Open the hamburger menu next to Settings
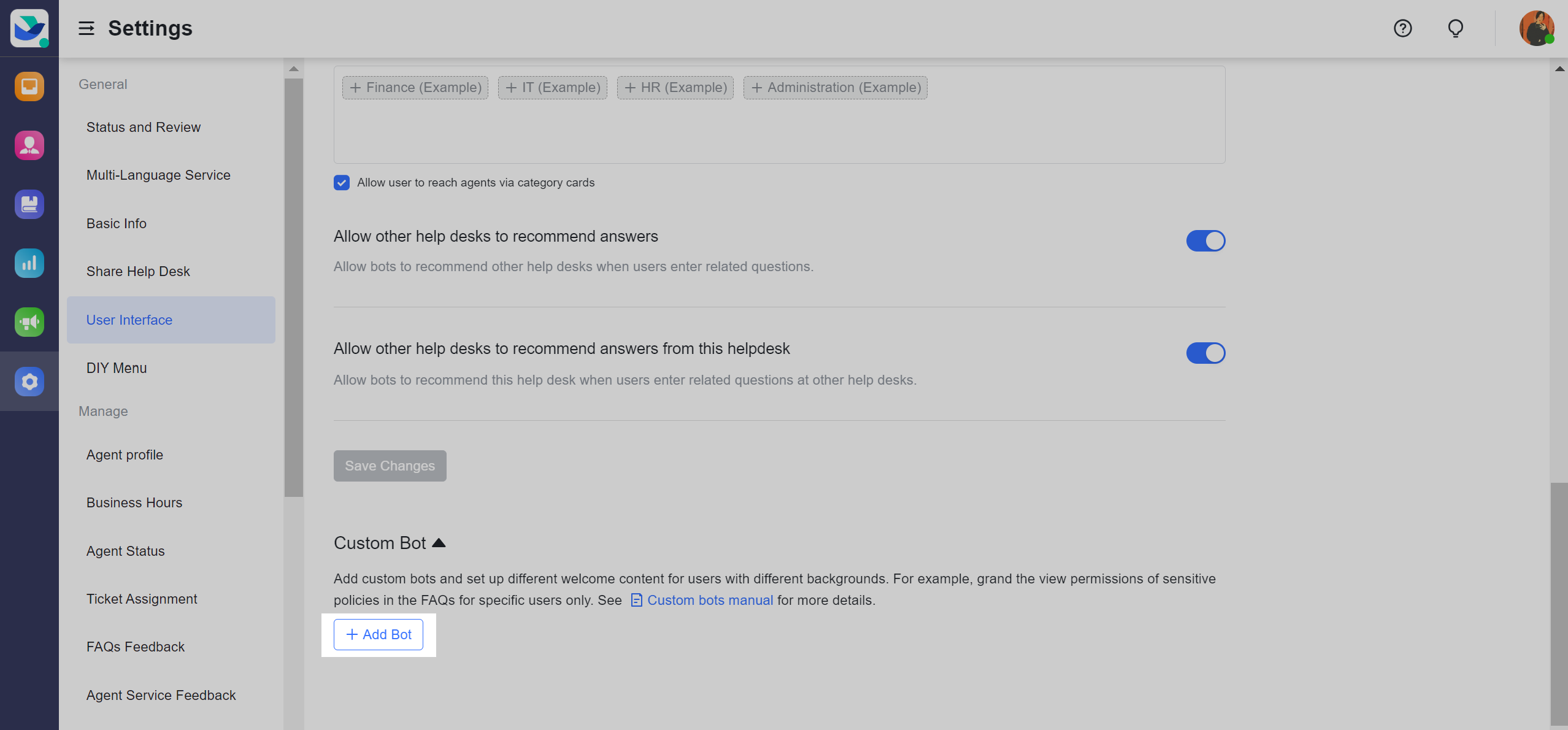 86,28
